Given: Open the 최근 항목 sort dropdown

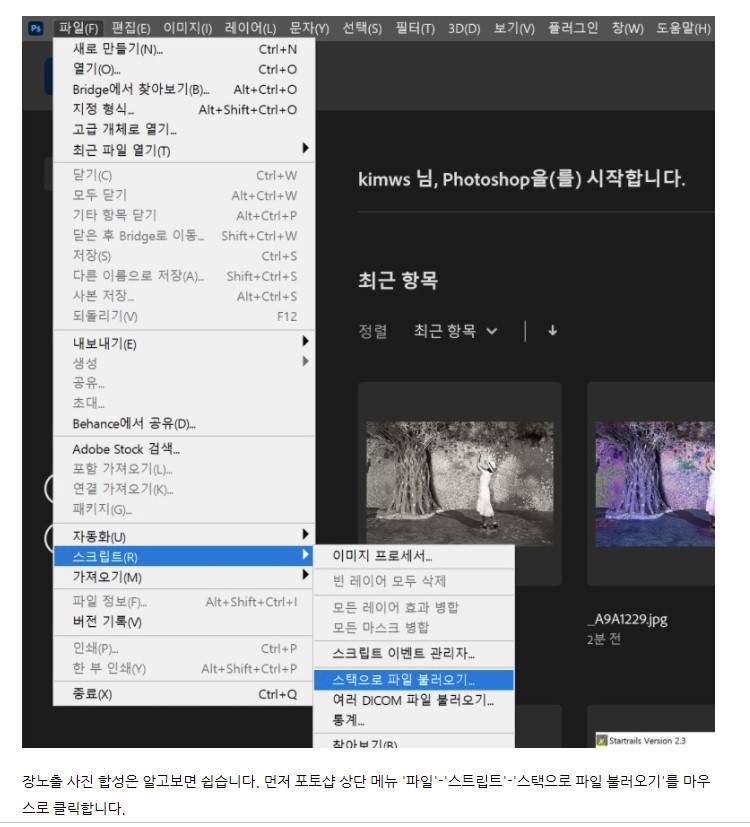Looking at the screenshot, I should pyautogui.click(x=455, y=331).
